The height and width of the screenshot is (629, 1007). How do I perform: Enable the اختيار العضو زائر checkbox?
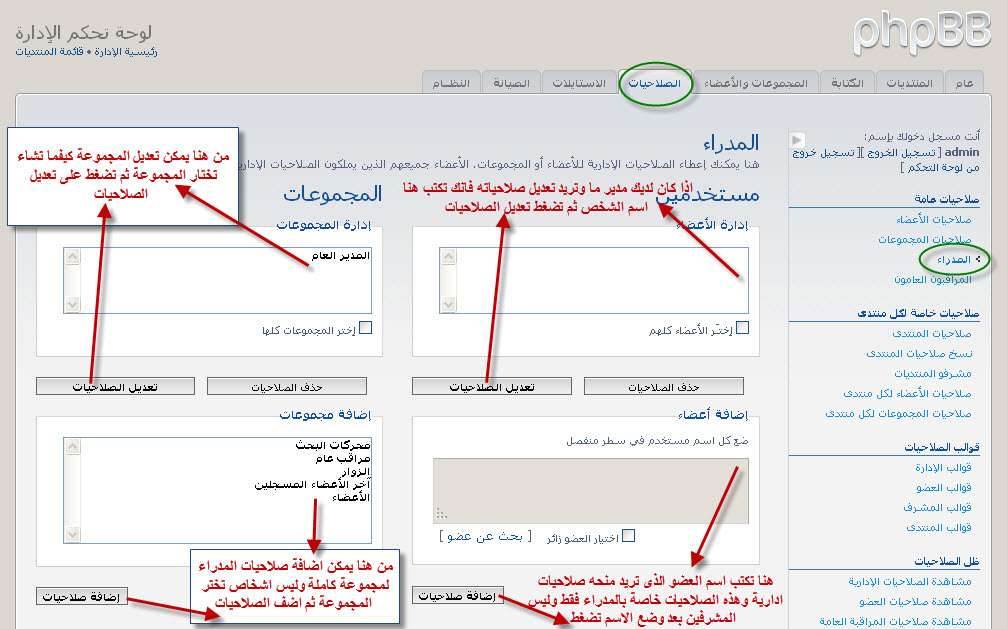pyautogui.click(x=628, y=536)
